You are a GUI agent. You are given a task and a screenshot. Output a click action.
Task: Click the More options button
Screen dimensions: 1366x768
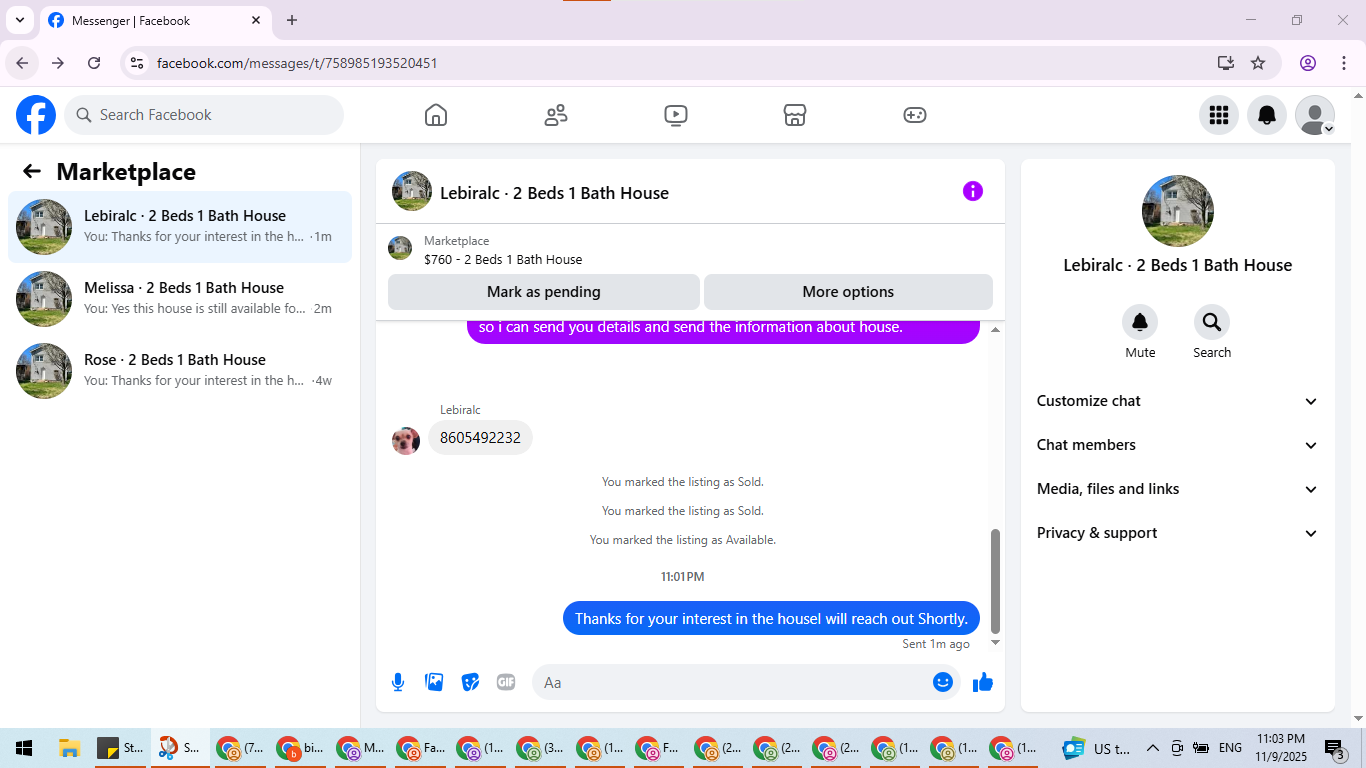(848, 292)
